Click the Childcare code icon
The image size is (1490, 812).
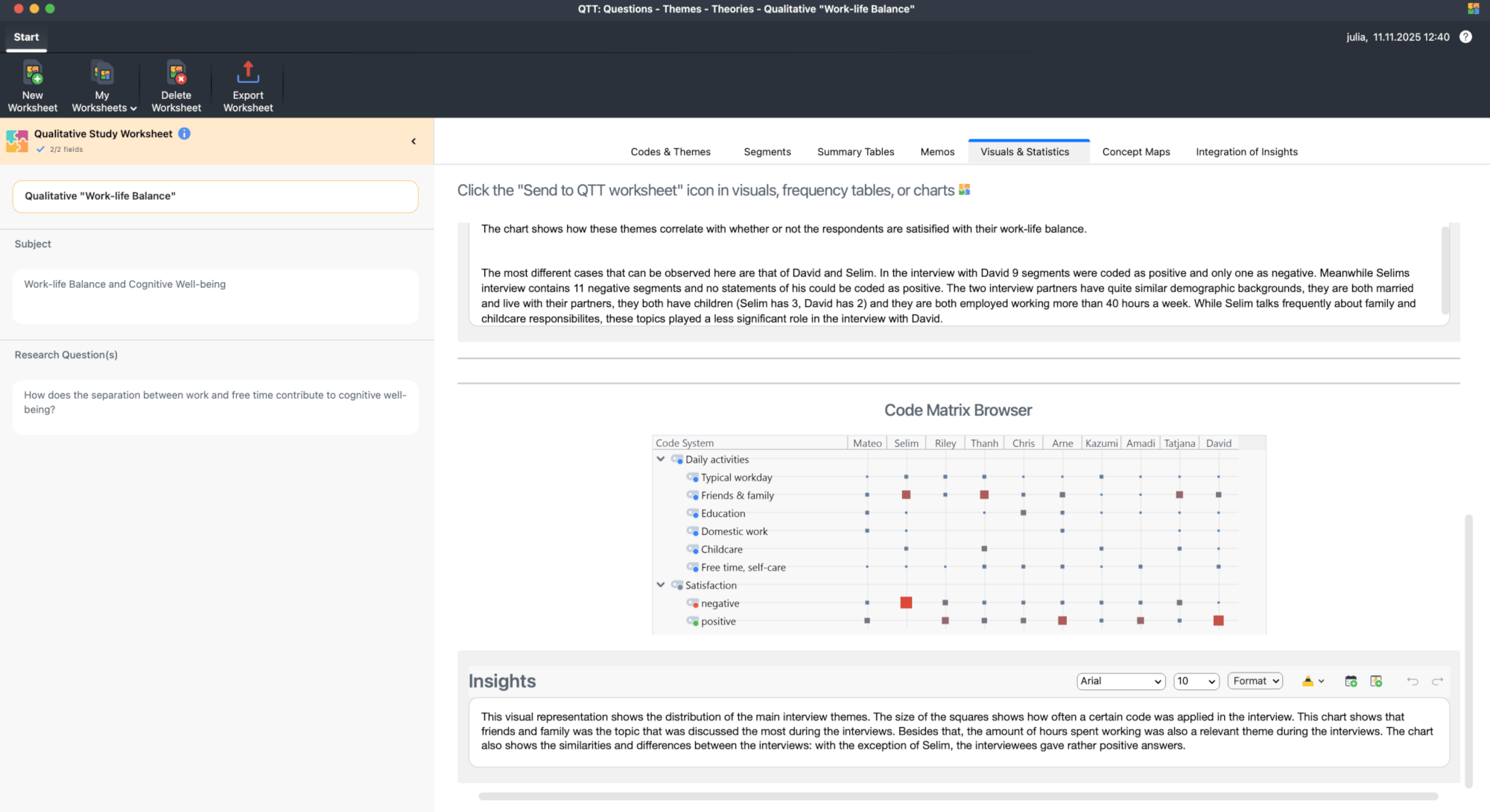coord(693,549)
